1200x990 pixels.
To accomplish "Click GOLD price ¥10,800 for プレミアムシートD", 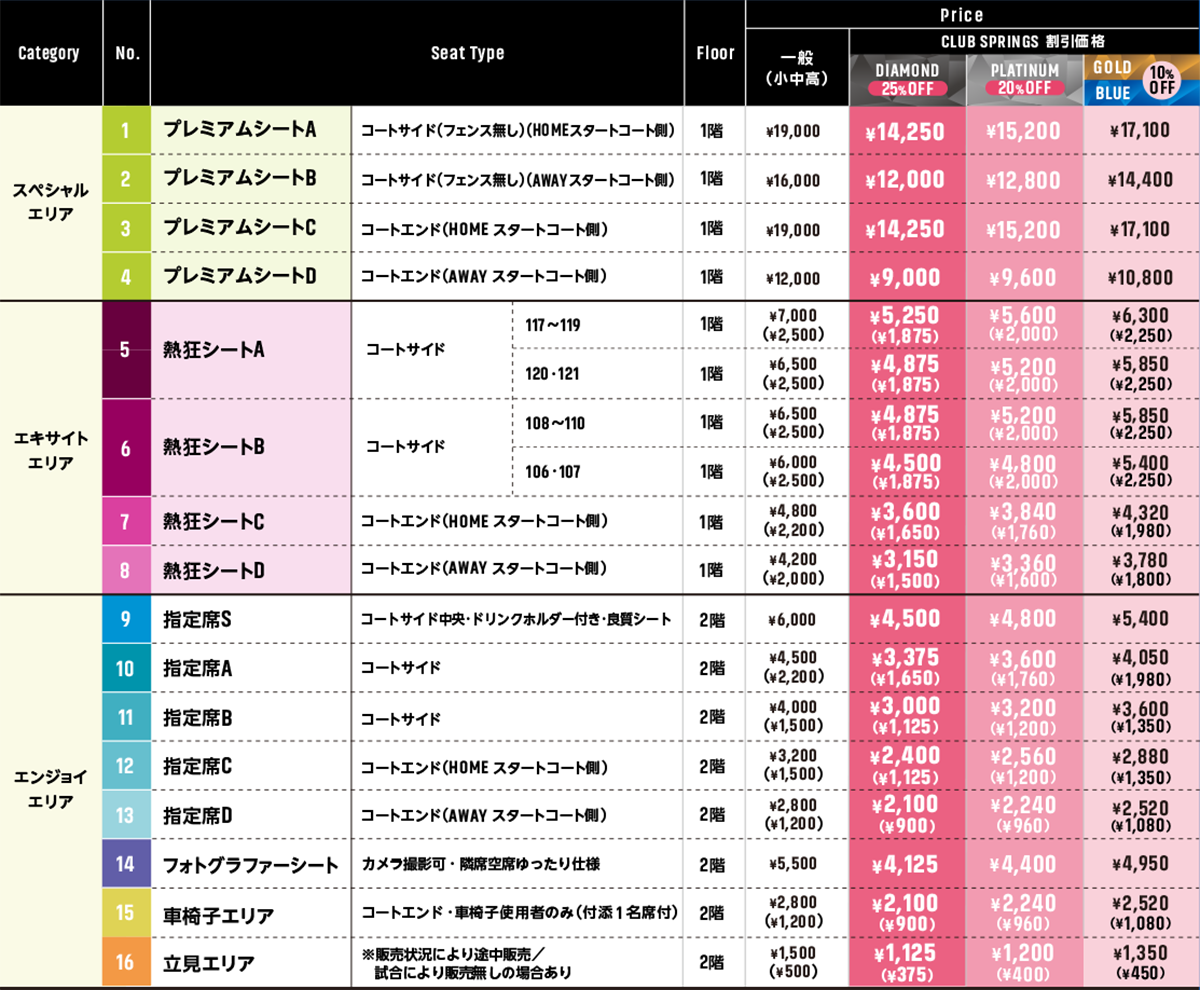I will coord(1139,278).
